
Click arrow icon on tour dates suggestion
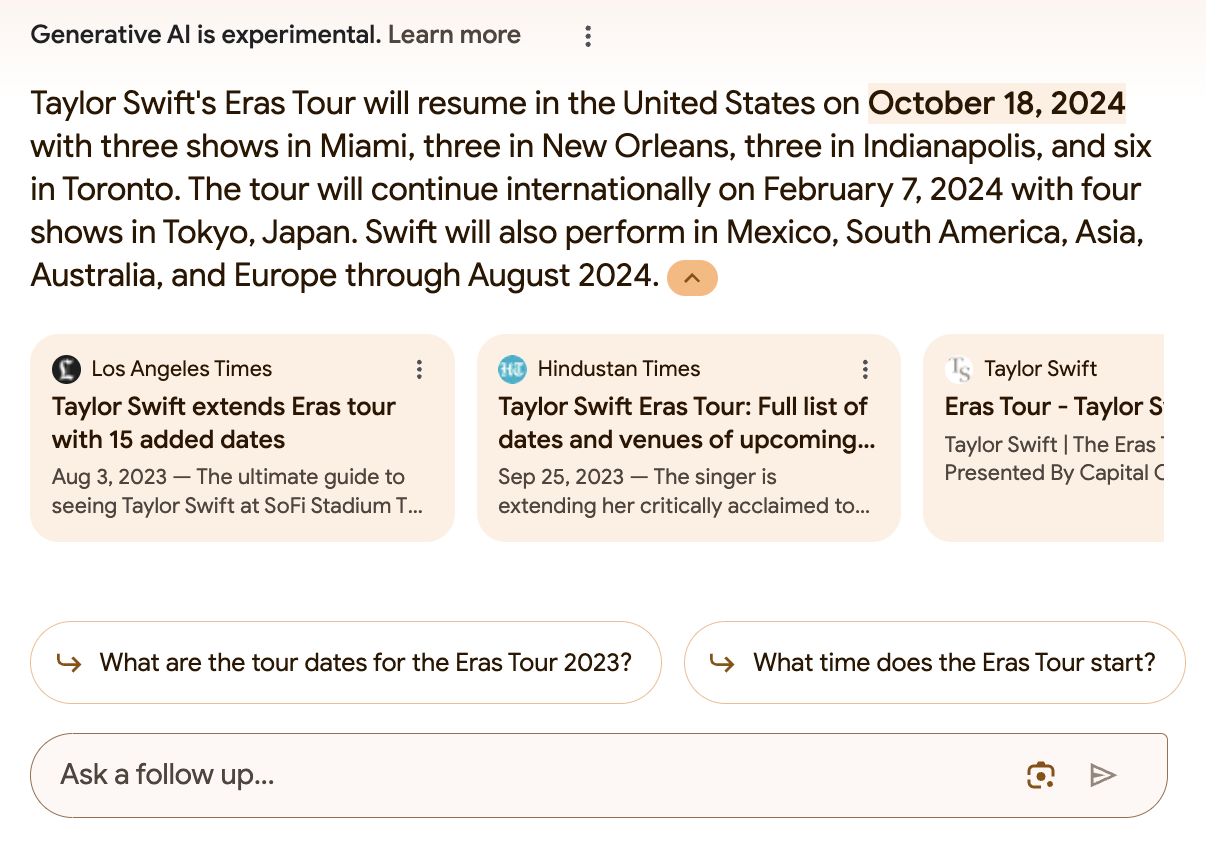coord(69,662)
